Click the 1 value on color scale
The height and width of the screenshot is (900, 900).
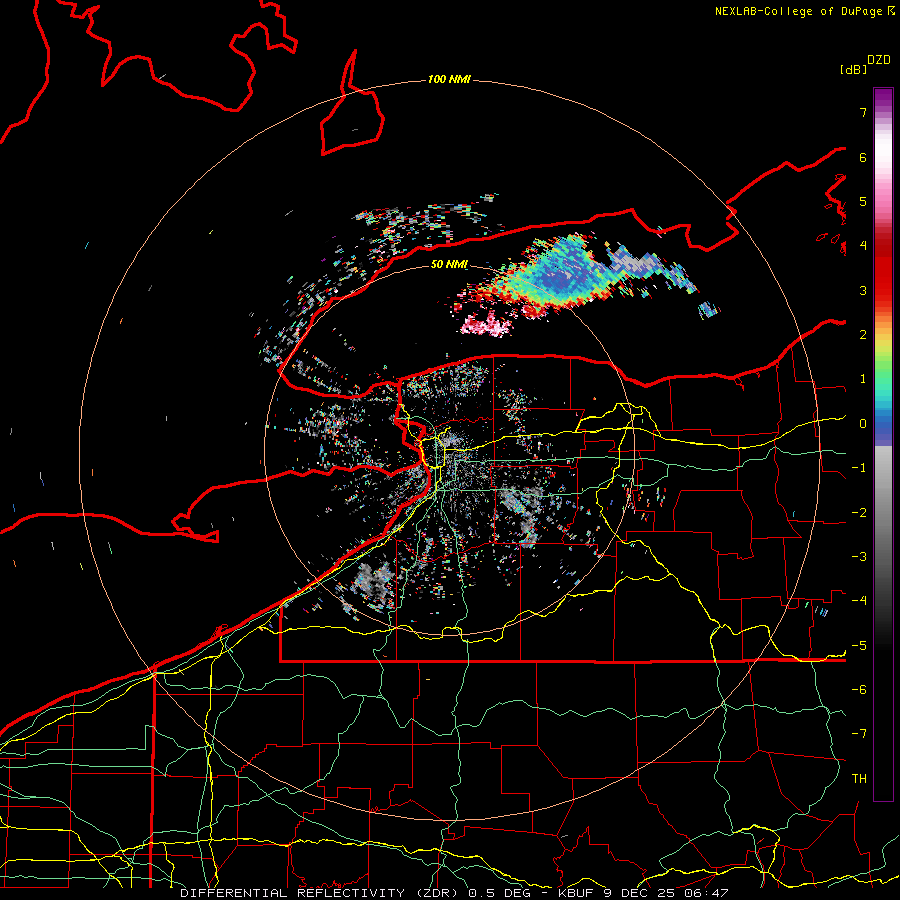pyautogui.click(x=863, y=379)
